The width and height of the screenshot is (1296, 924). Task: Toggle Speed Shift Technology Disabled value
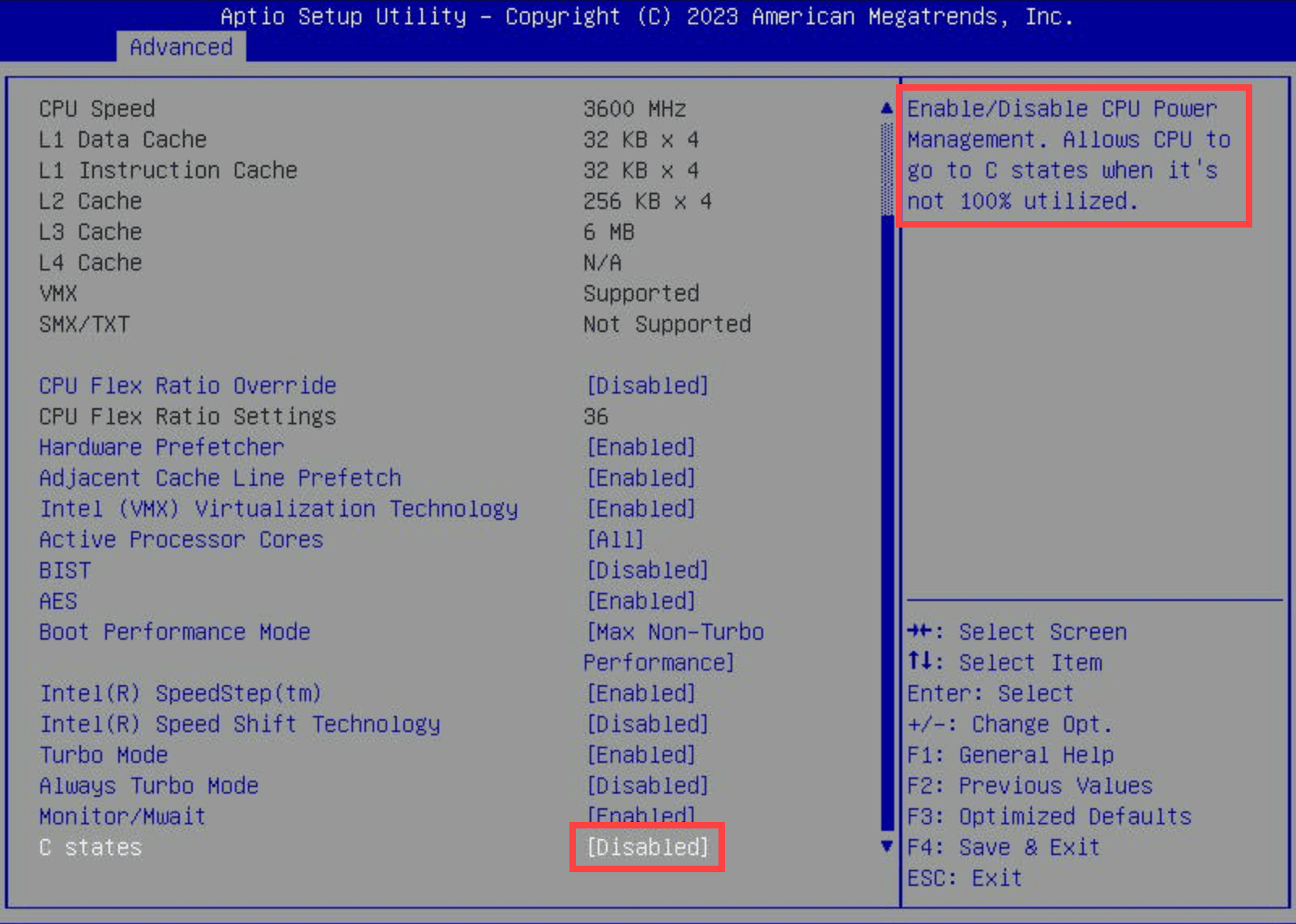648,724
